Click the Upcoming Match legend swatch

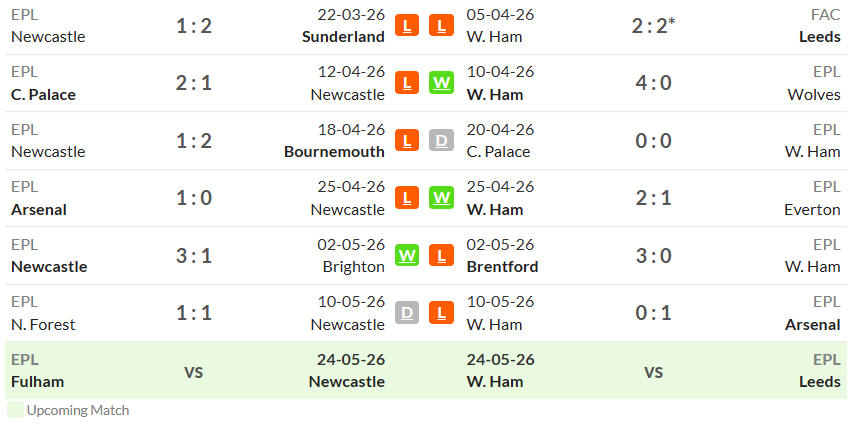(x=15, y=410)
